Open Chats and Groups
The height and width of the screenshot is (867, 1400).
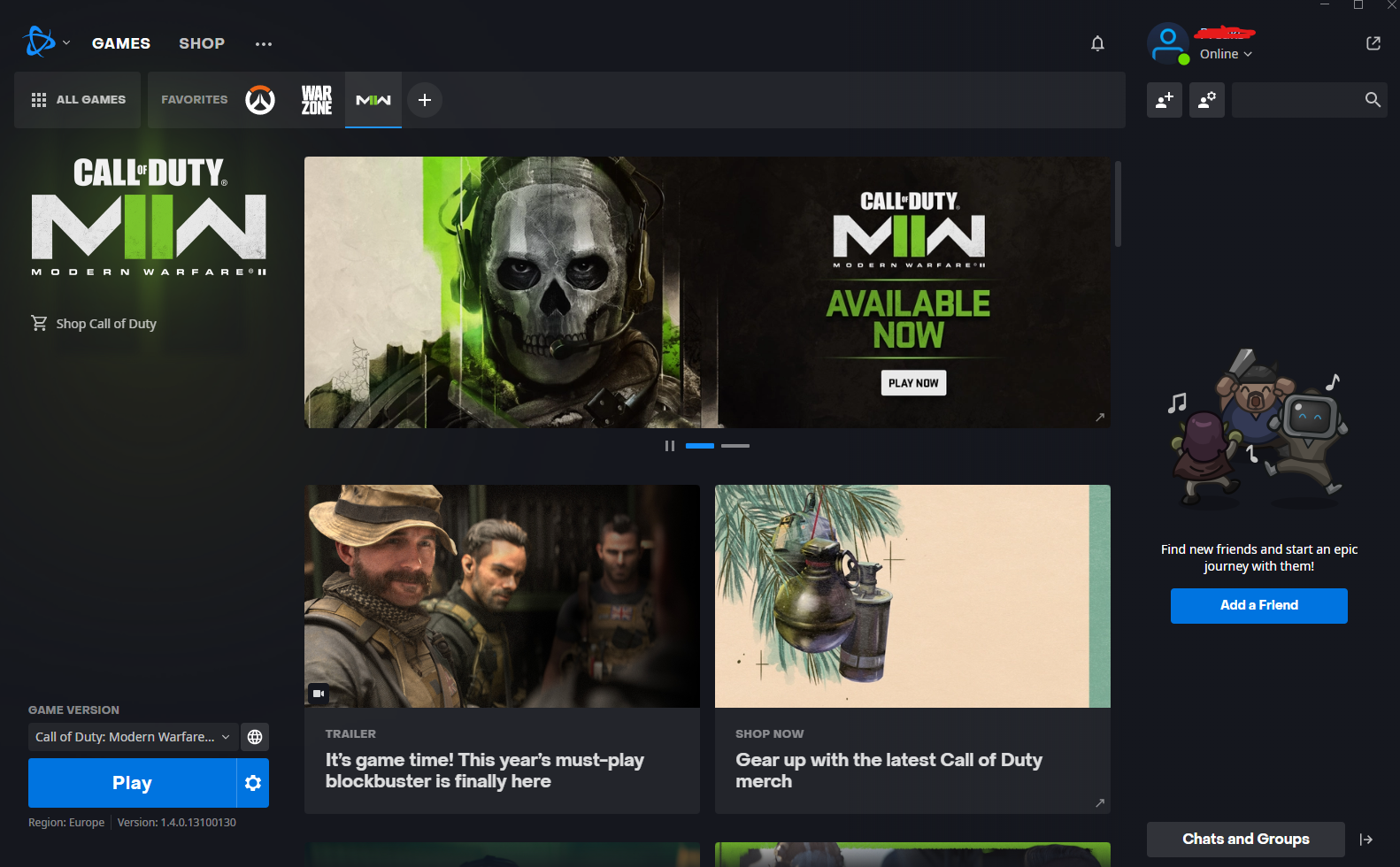pos(1246,840)
